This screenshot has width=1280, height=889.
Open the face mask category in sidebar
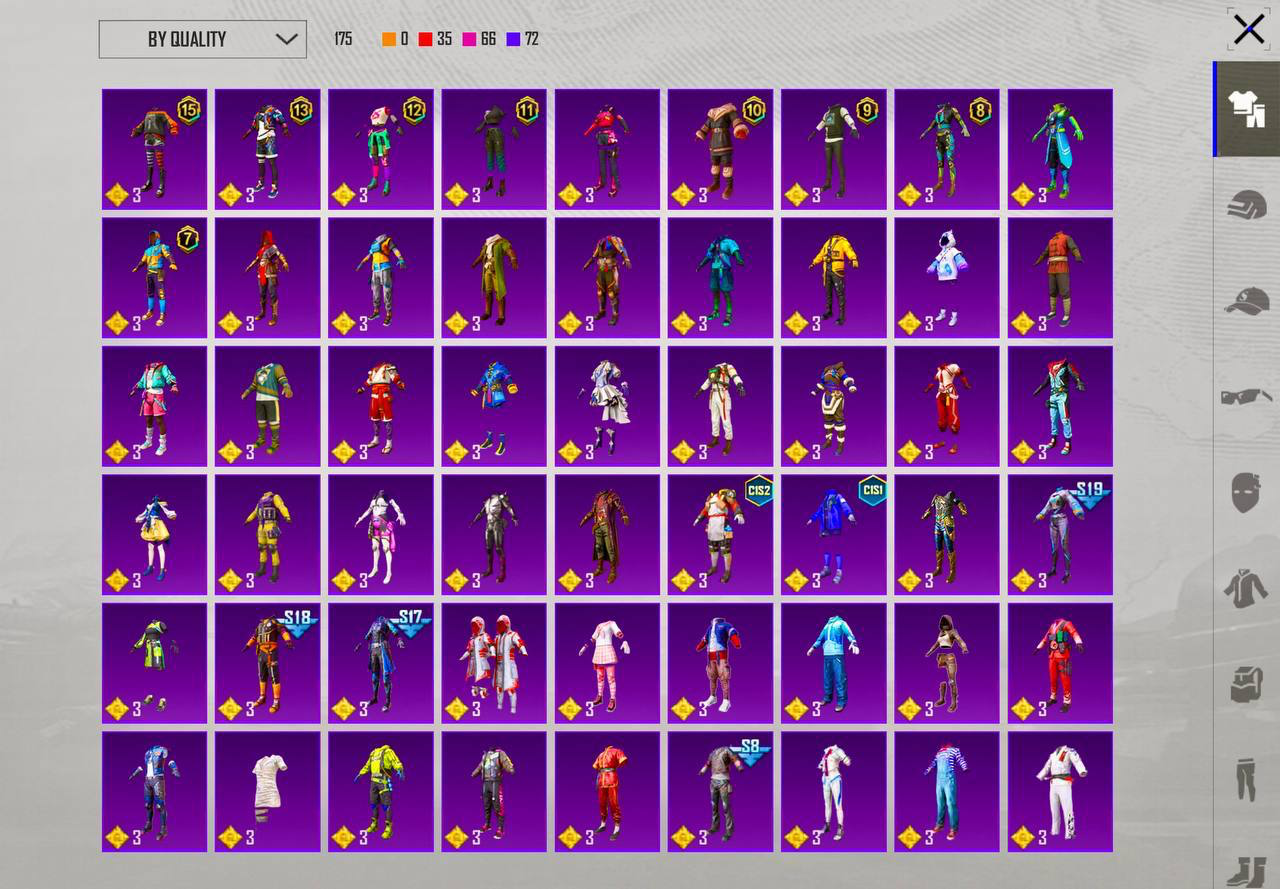1246,493
